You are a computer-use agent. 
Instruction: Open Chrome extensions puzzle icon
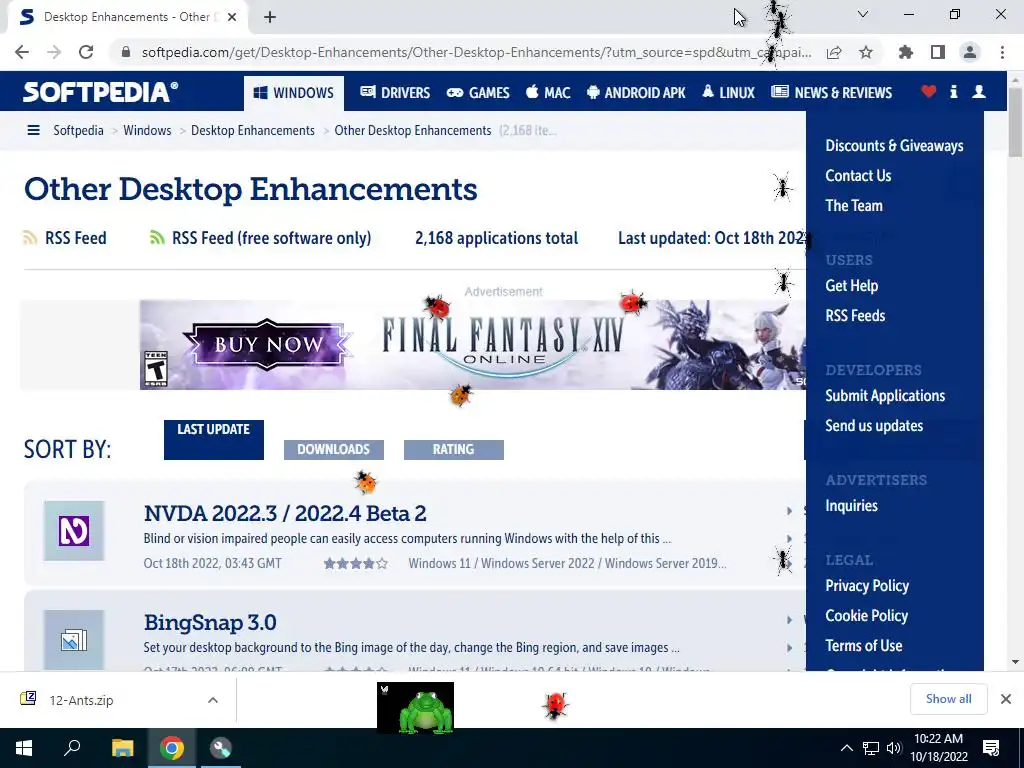(906, 52)
